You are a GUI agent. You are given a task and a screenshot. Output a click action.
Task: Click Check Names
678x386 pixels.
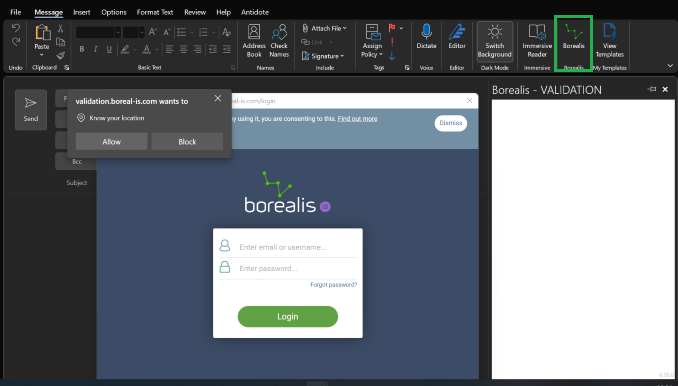[279, 41]
